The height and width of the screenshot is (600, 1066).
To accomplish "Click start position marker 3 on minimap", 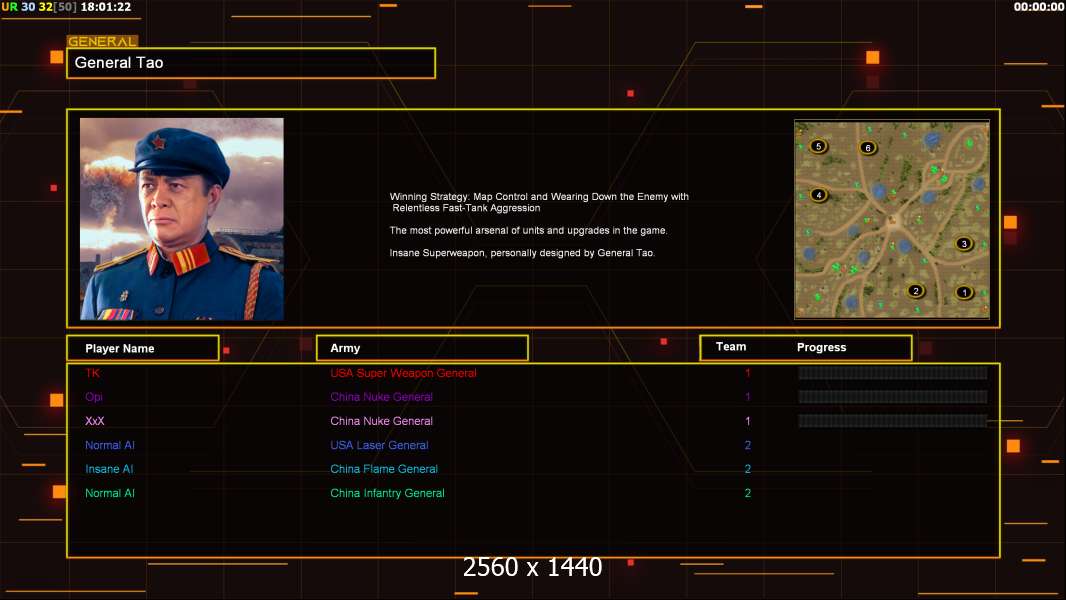I will (x=963, y=243).
